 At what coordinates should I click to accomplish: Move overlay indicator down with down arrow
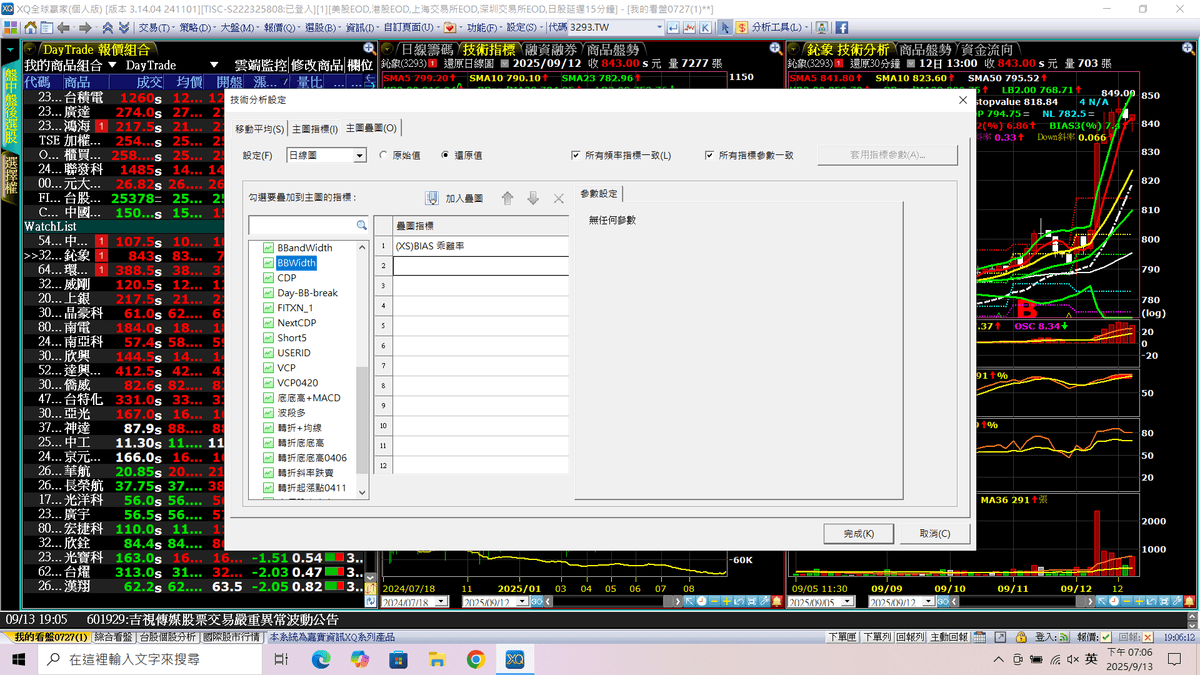tap(533, 198)
